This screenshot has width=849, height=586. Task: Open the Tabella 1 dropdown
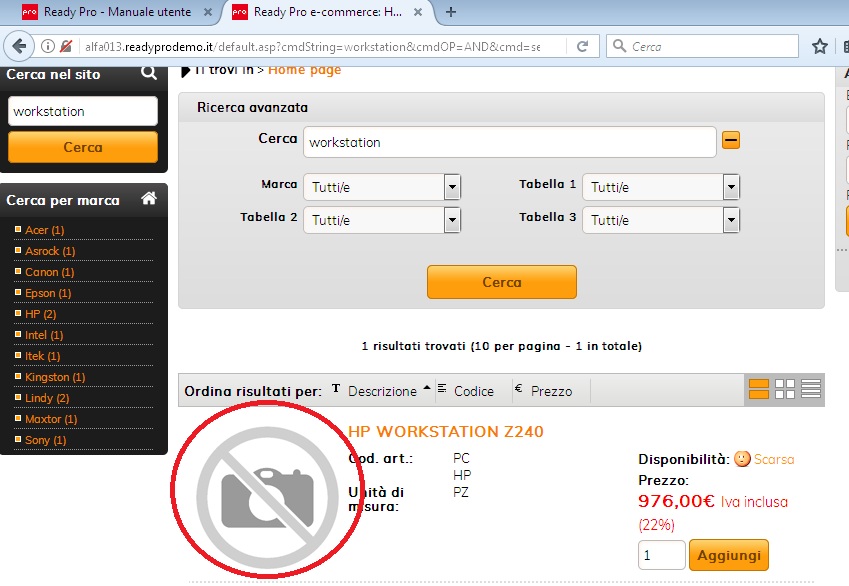click(661, 187)
